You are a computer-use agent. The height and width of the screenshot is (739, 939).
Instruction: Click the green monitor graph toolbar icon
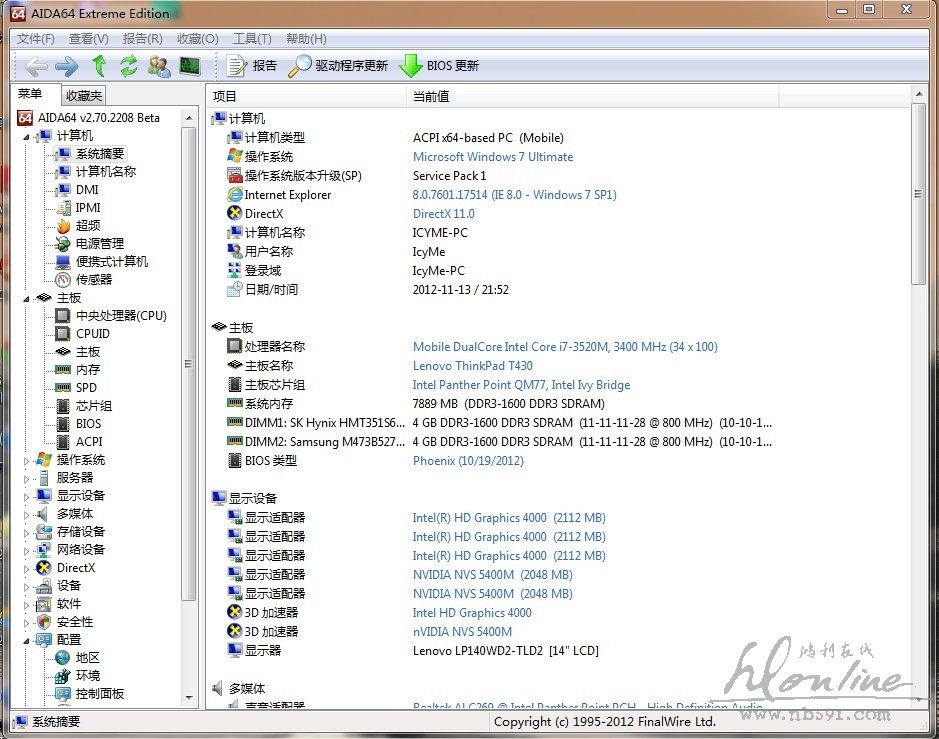tap(189, 66)
